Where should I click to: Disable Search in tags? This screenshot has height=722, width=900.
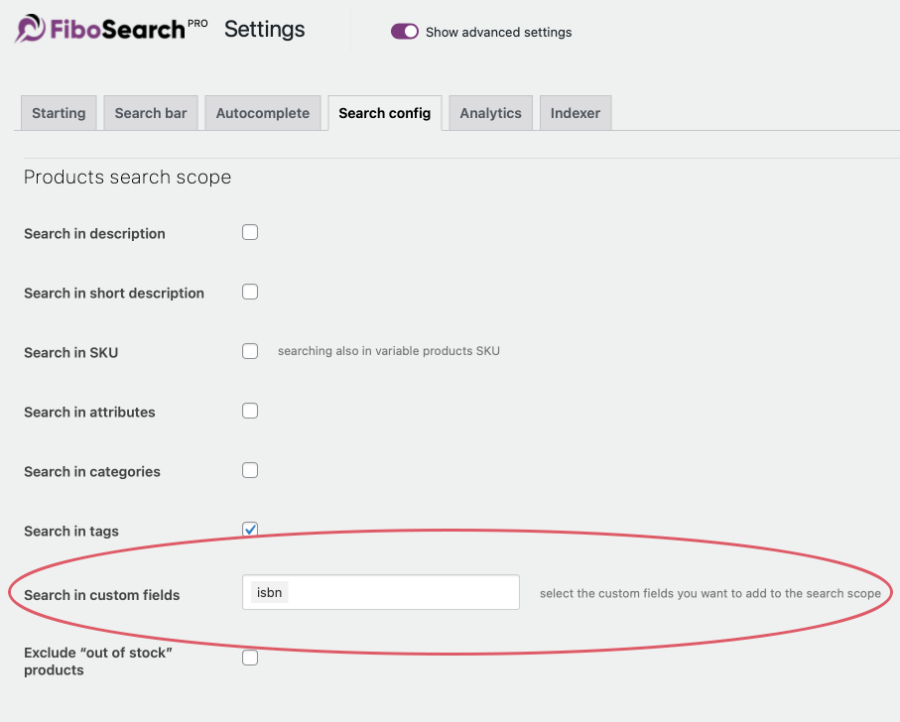[x=249, y=529]
